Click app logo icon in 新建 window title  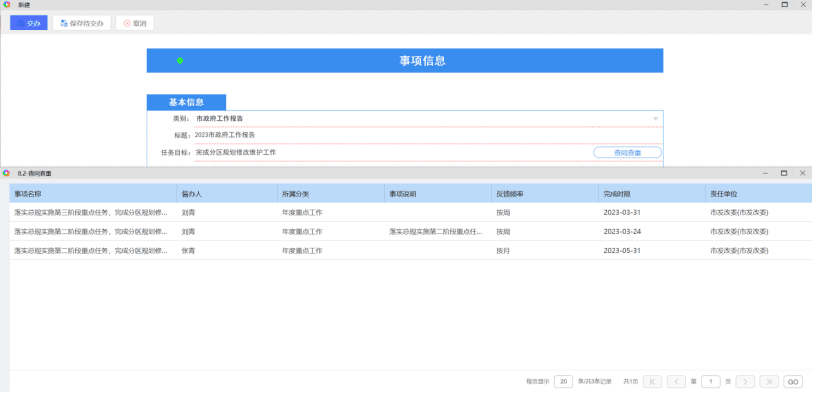6,5
